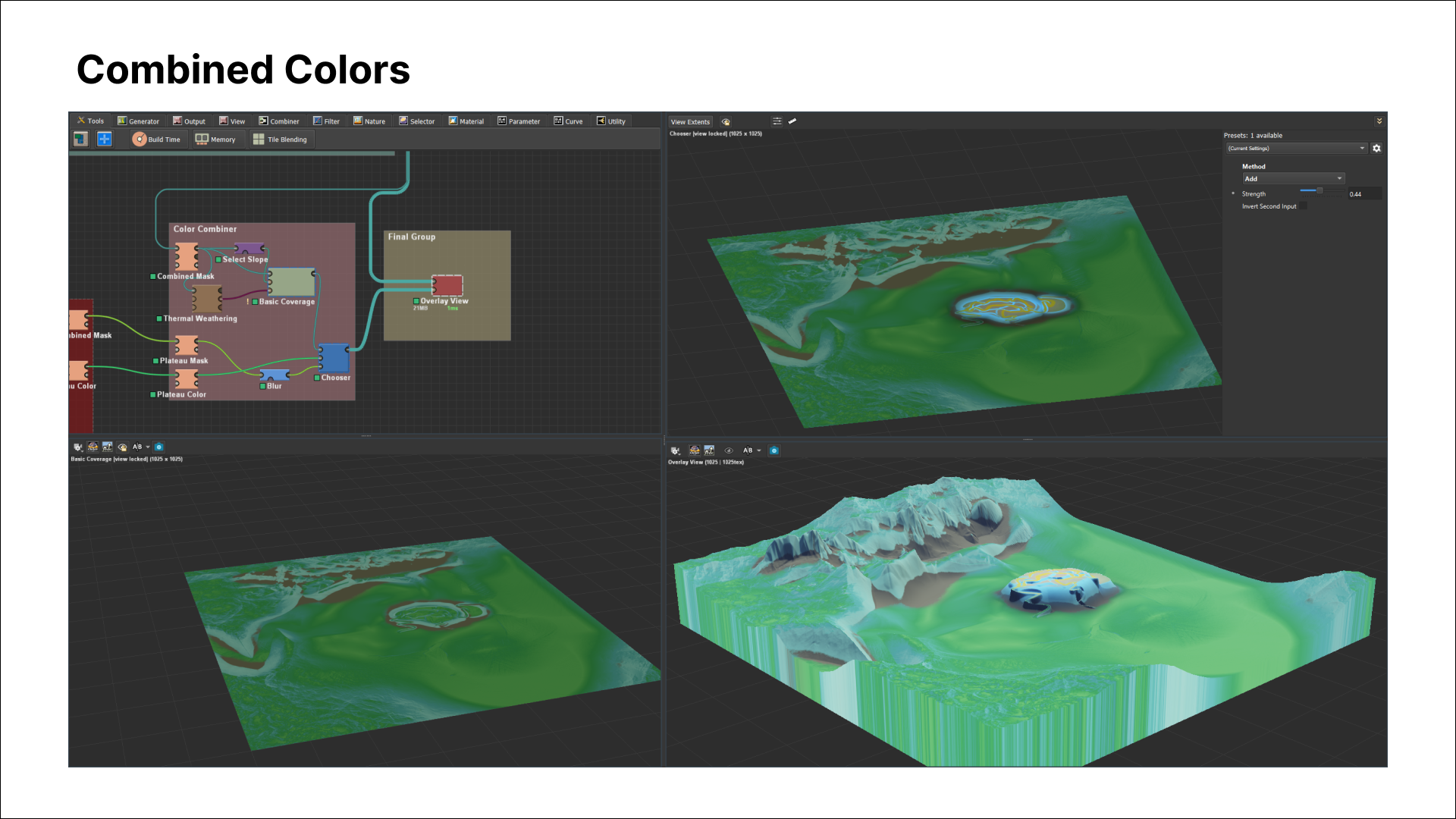
Task: Expand the Current Settings presets dropdown
Action: [1296, 149]
